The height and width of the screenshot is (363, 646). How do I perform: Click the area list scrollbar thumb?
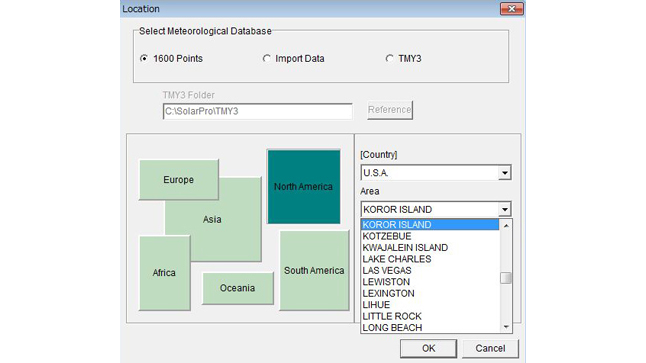point(506,278)
